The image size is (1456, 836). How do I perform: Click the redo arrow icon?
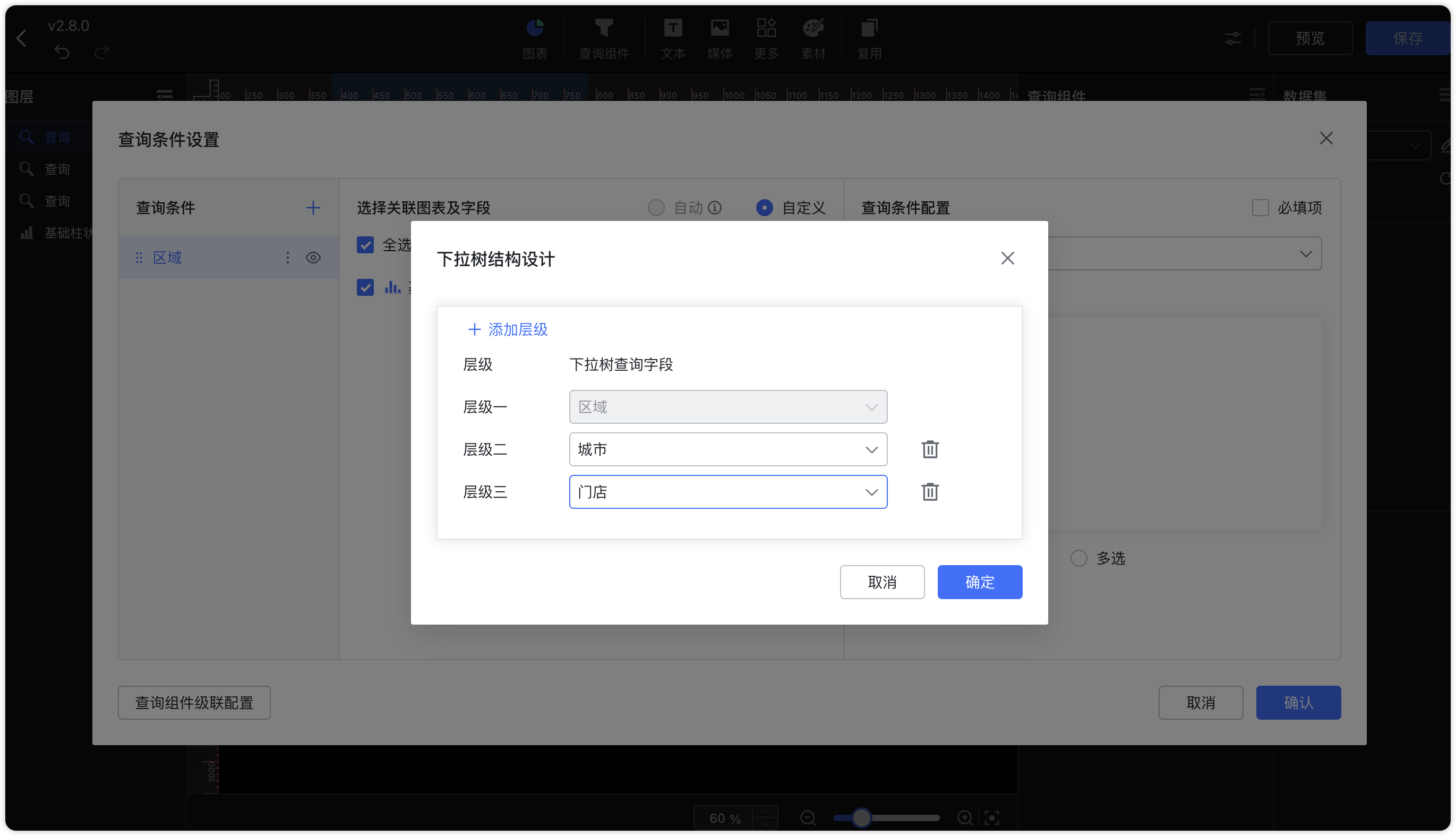tap(102, 52)
